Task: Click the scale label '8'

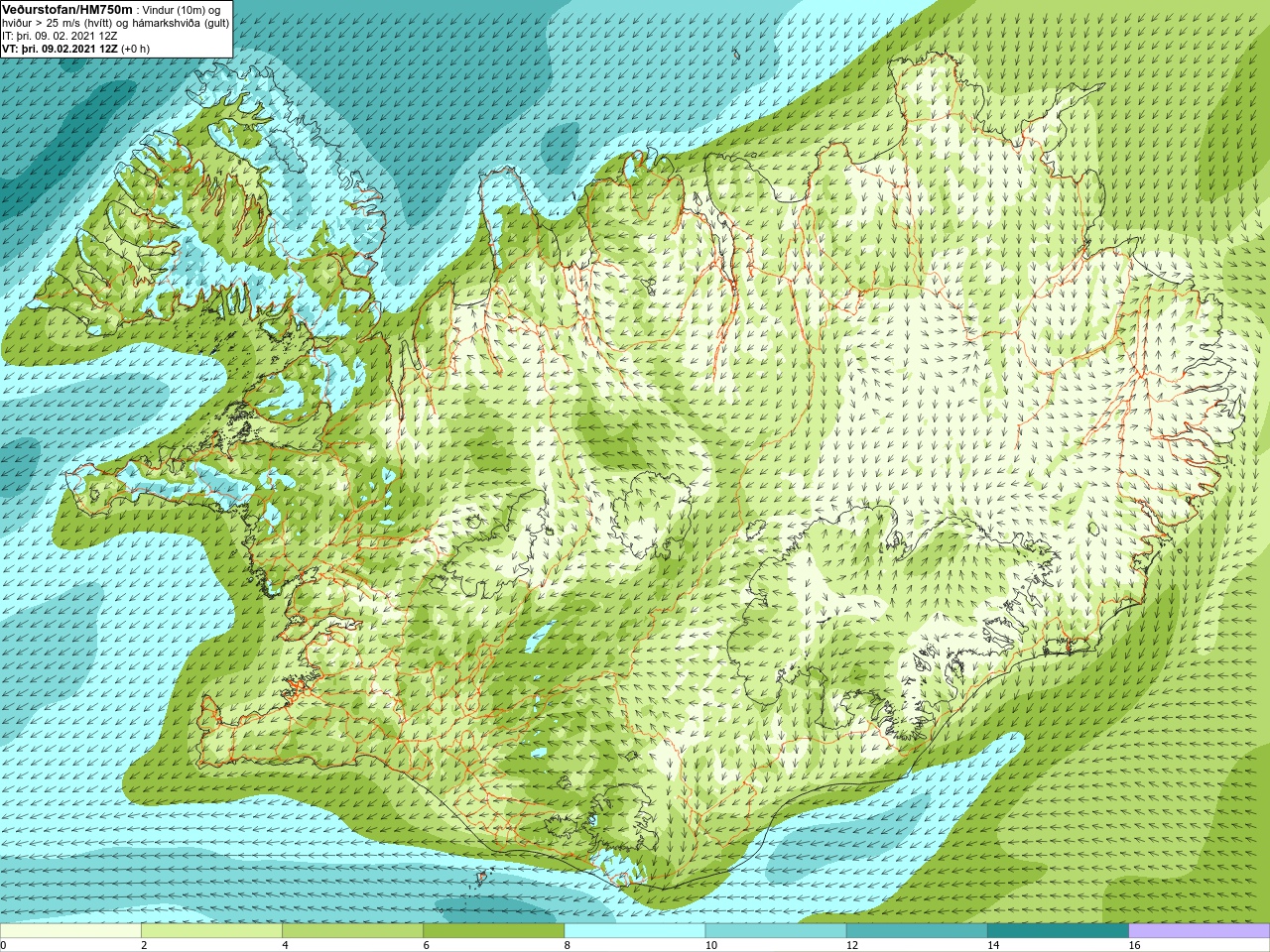Action: pyautogui.click(x=567, y=945)
